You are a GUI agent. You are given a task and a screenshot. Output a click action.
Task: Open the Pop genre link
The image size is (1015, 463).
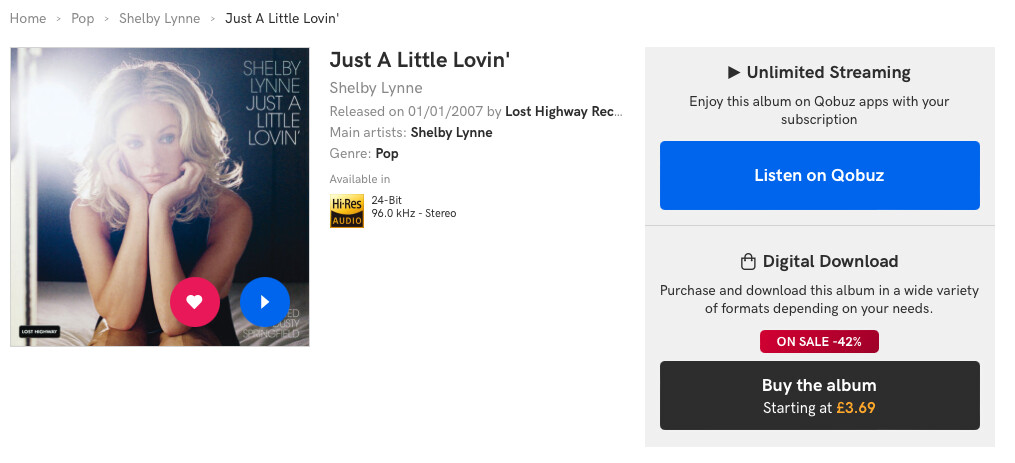(387, 154)
